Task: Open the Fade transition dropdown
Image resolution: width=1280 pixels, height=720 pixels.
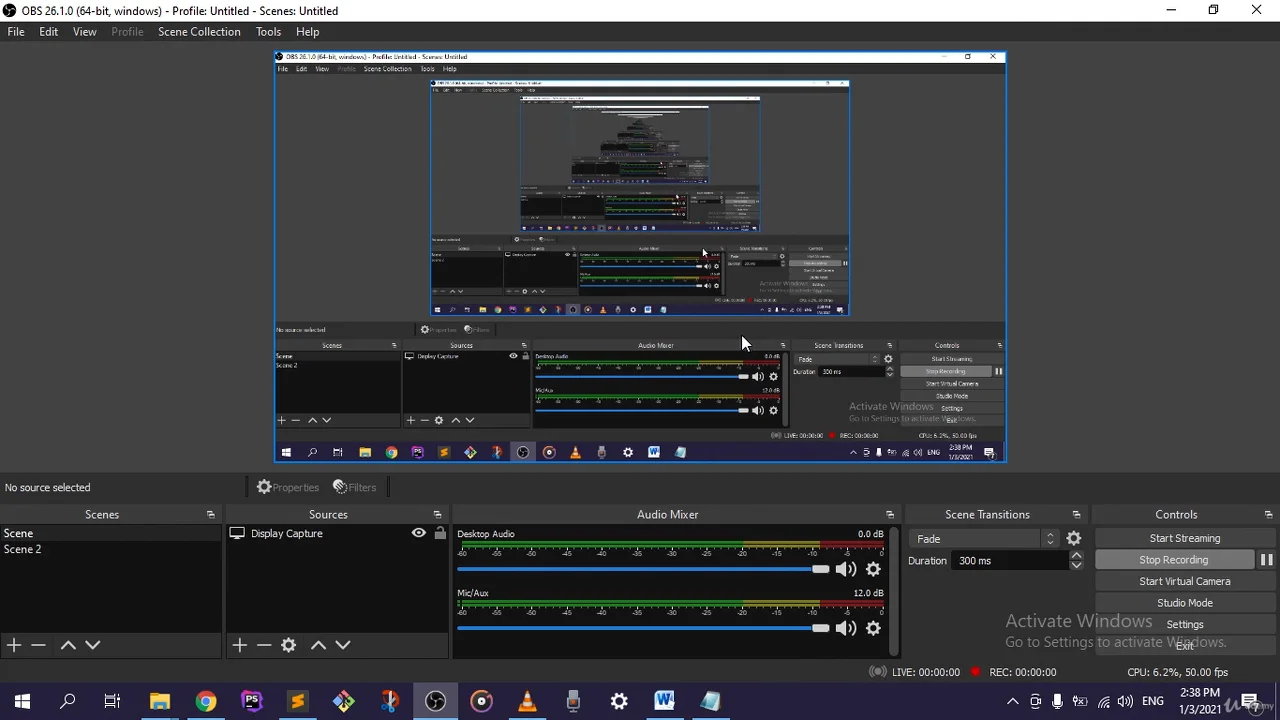Action: tap(985, 538)
